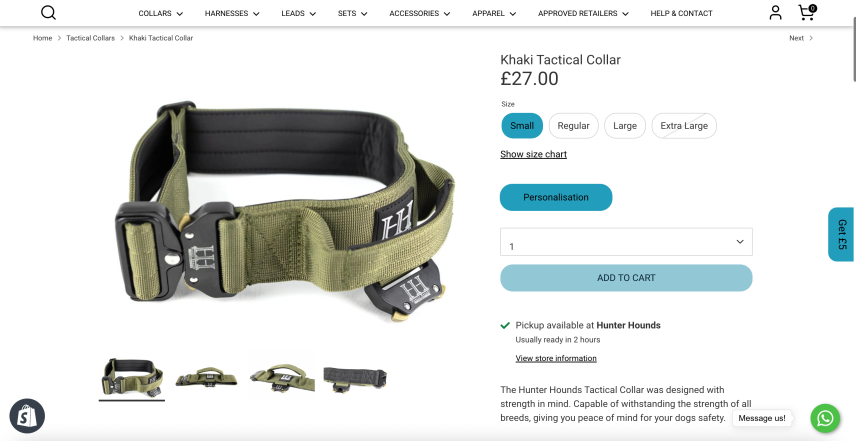Open the Get £5 side tab

(x=842, y=235)
